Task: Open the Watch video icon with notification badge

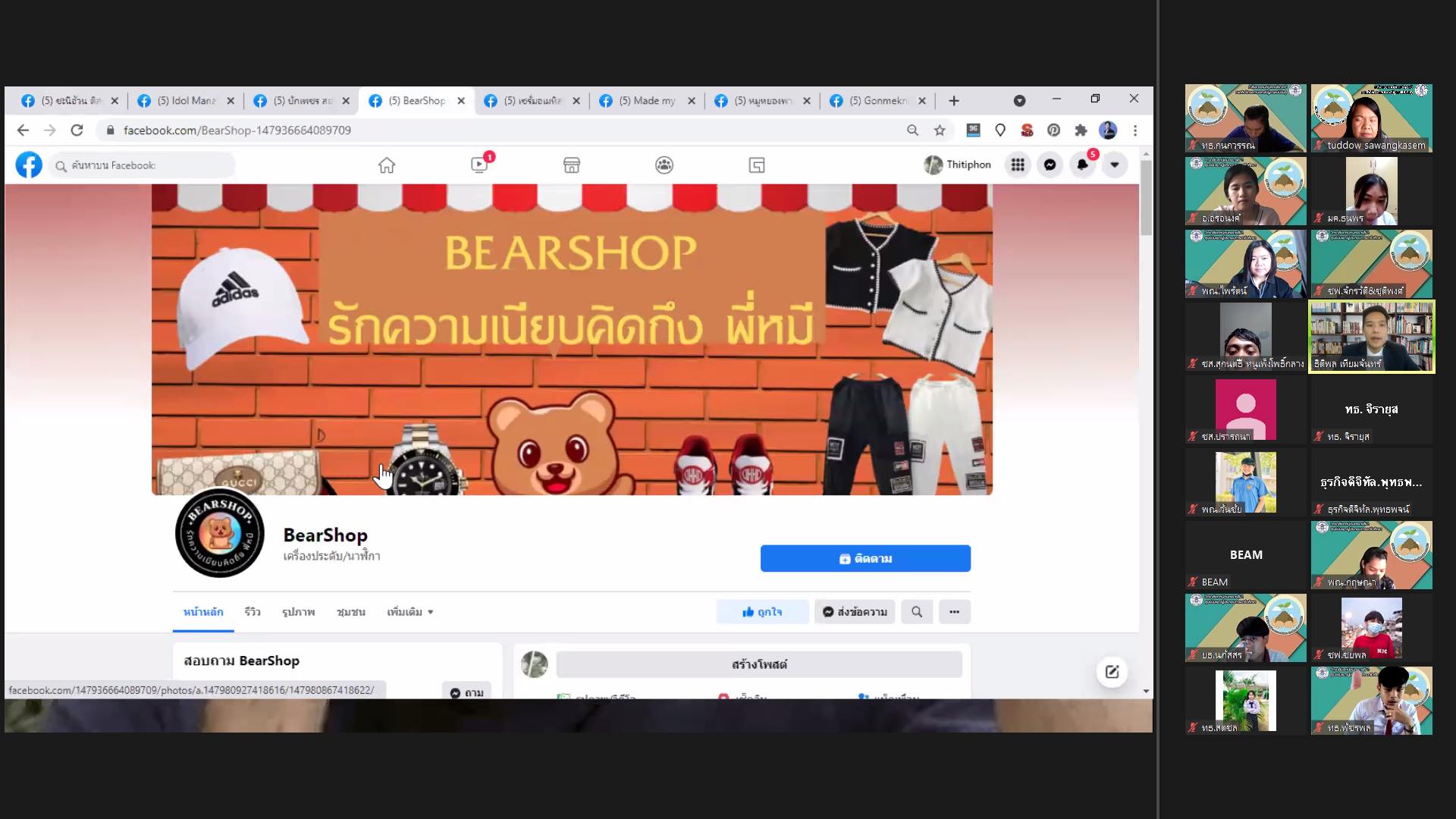Action: [x=480, y=165]
